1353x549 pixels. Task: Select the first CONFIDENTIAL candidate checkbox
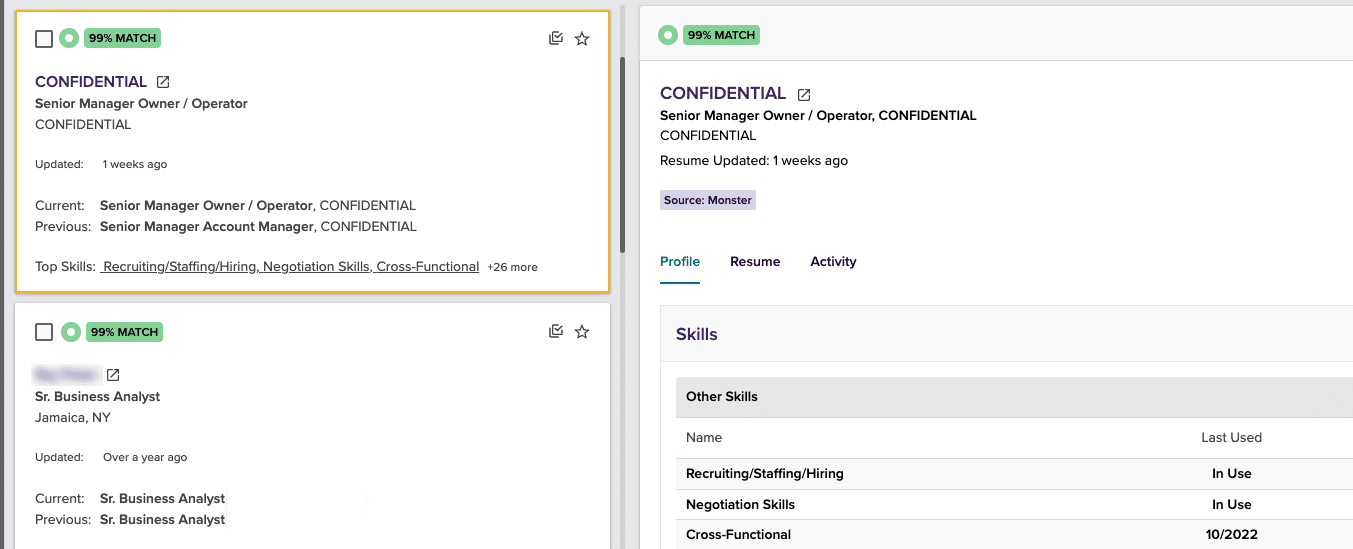pyautogui.click(x=44, y=39)
